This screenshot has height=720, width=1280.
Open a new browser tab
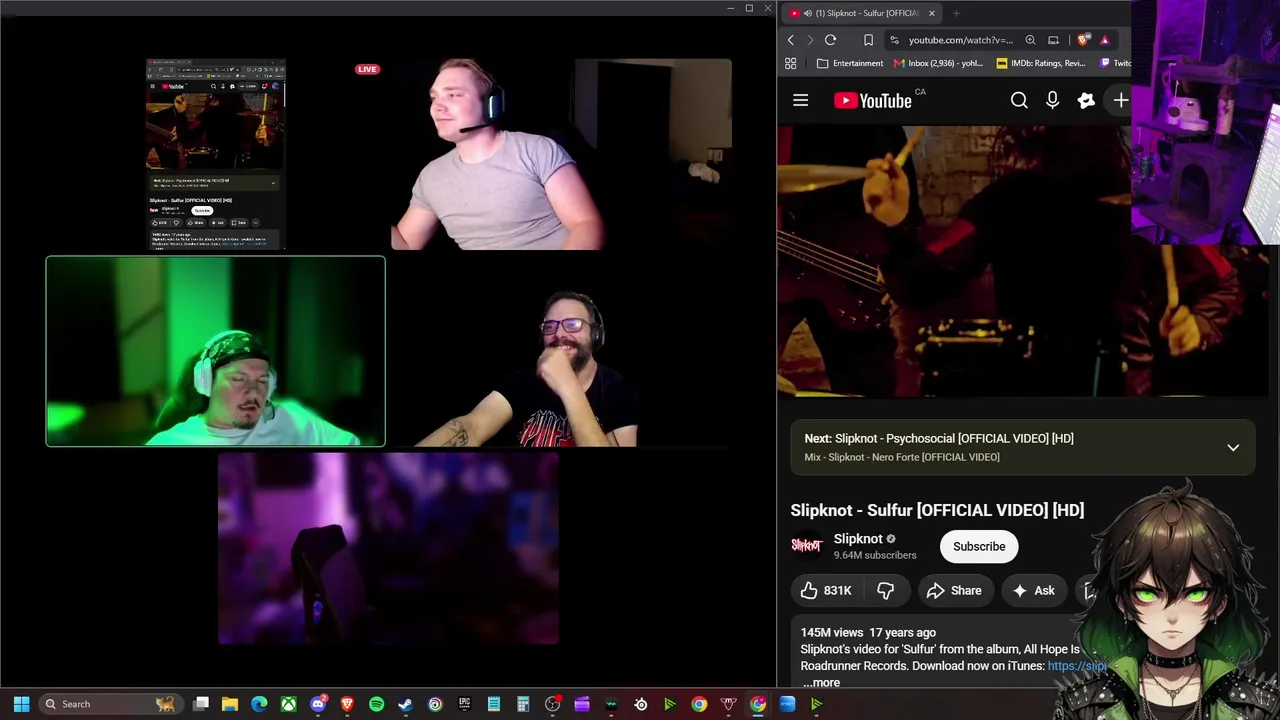(x=956, y=13)
